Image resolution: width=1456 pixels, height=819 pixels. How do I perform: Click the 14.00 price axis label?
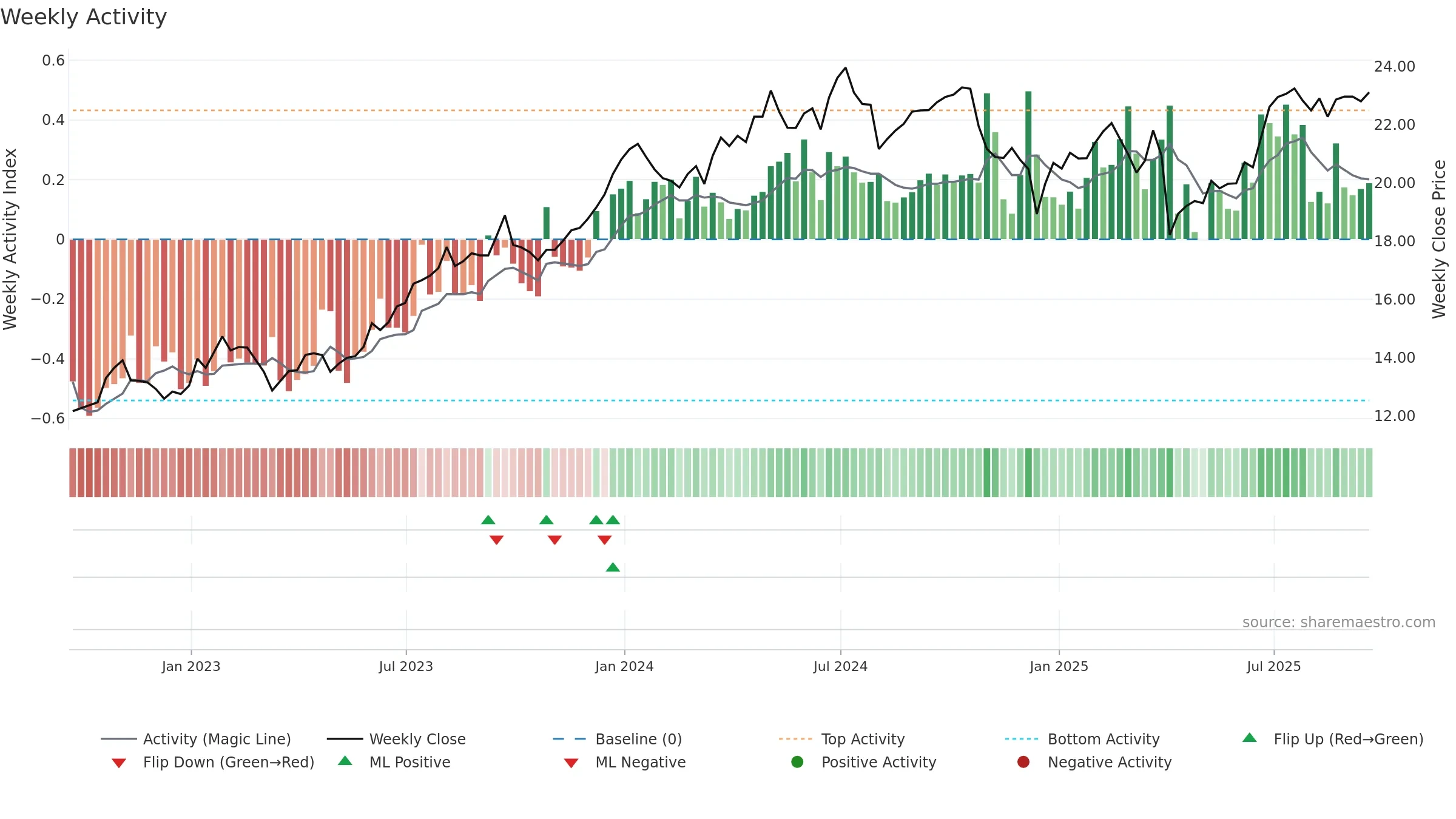point(1395,357)
